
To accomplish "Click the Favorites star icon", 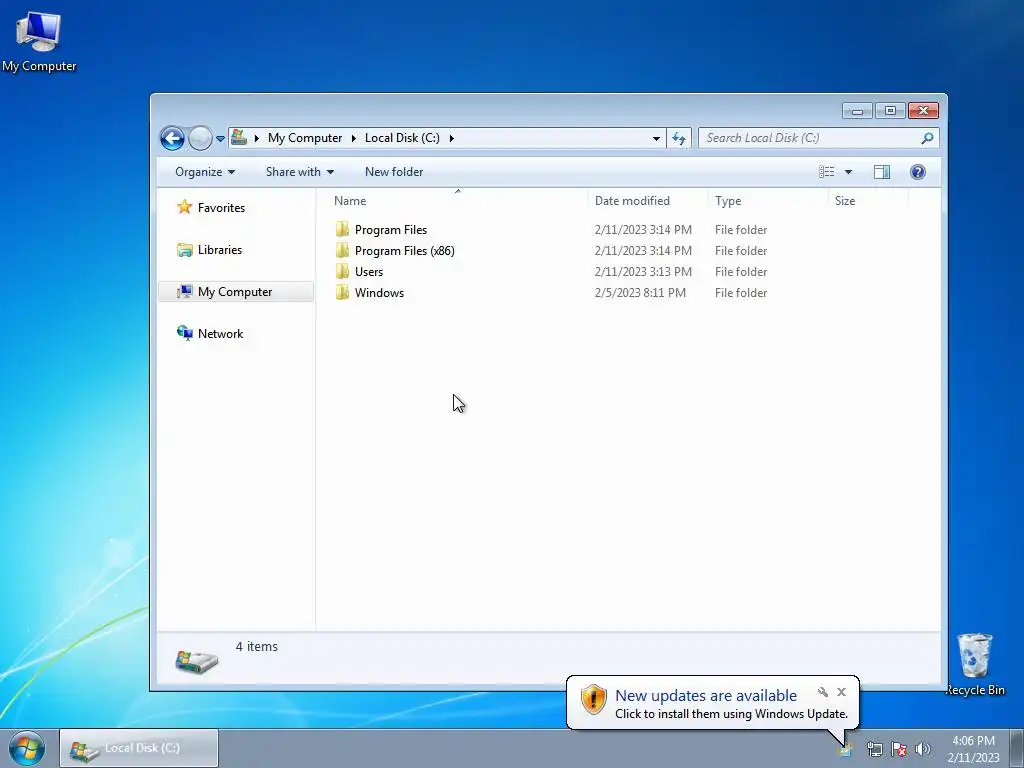I will coord(185,207).
